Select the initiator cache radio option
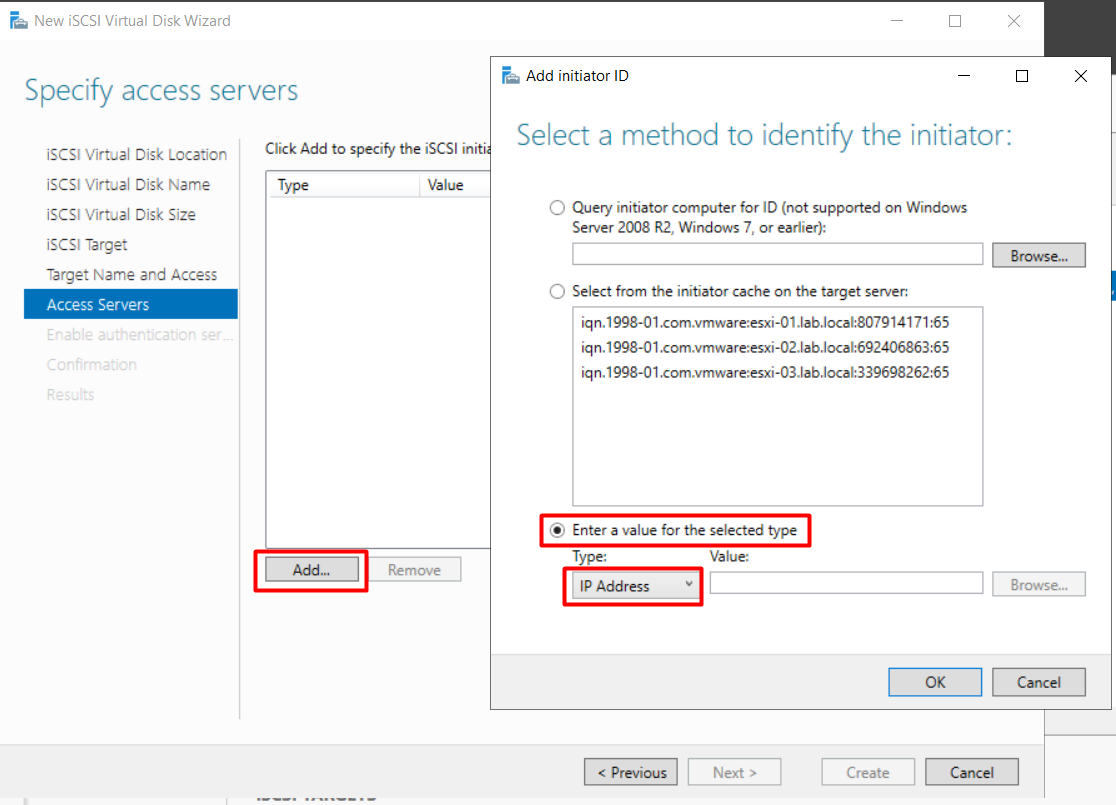Screen dimensions: 1116x805 pos(558,291)
